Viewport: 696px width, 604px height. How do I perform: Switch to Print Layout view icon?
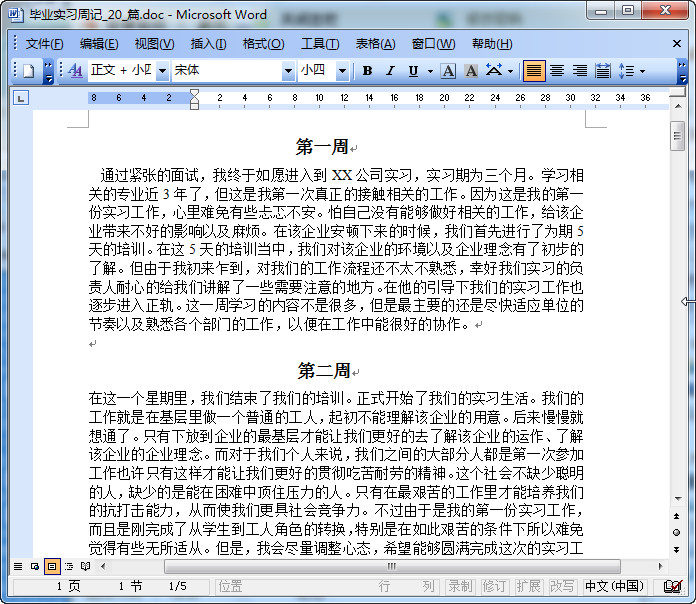tap(52, 566)
